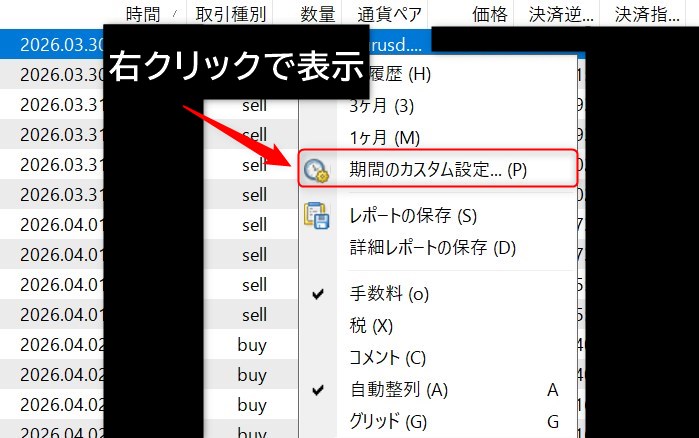Toggle the 手数料 column checkmark
This screenshot has height=438, width=699.
click(x=389, y=294)
